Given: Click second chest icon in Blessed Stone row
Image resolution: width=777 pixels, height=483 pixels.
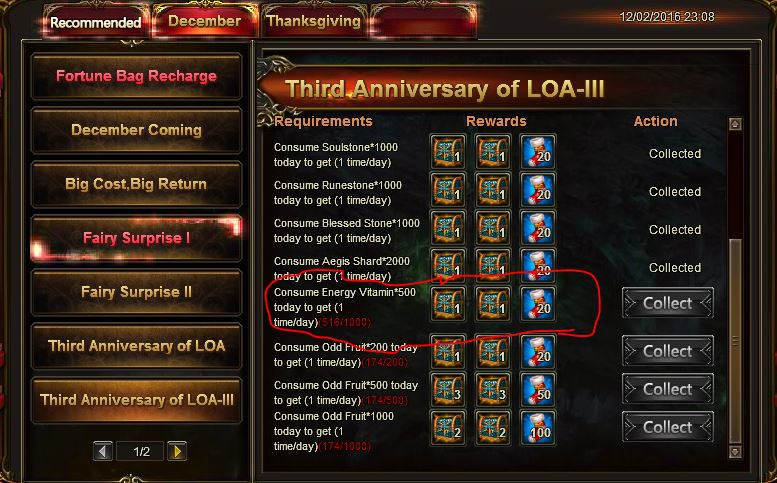Looking at the screenshot, I should pyautogui.click(x=493, y=228).
